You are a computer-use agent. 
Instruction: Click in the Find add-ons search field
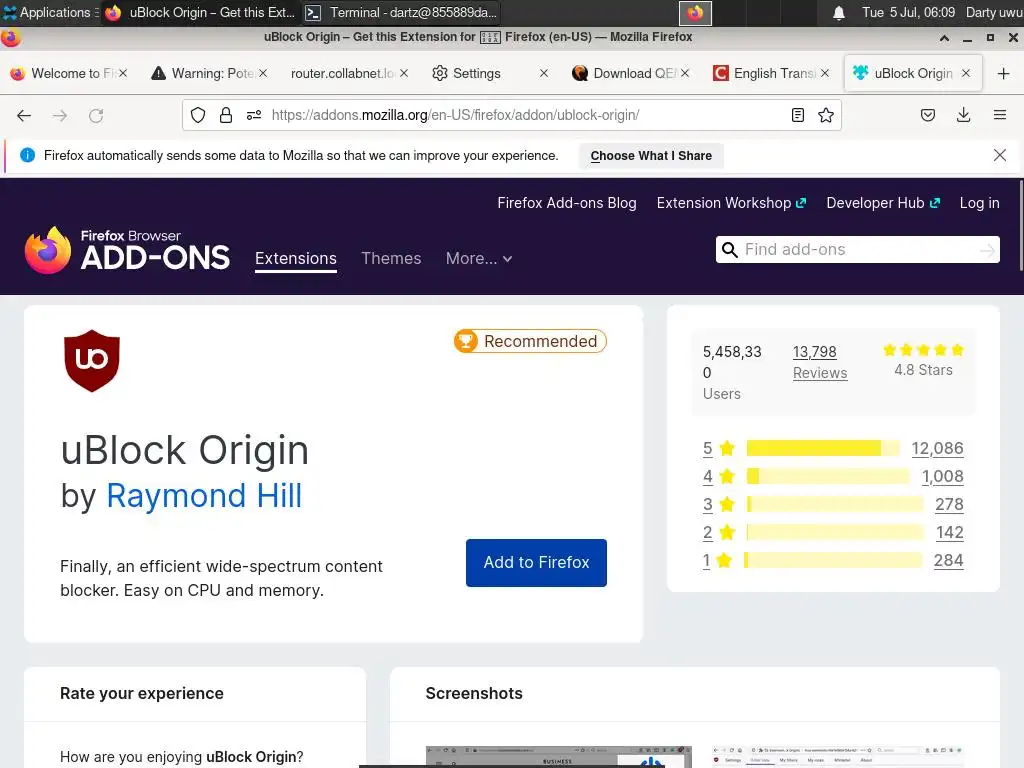click(x=858, y=249)
